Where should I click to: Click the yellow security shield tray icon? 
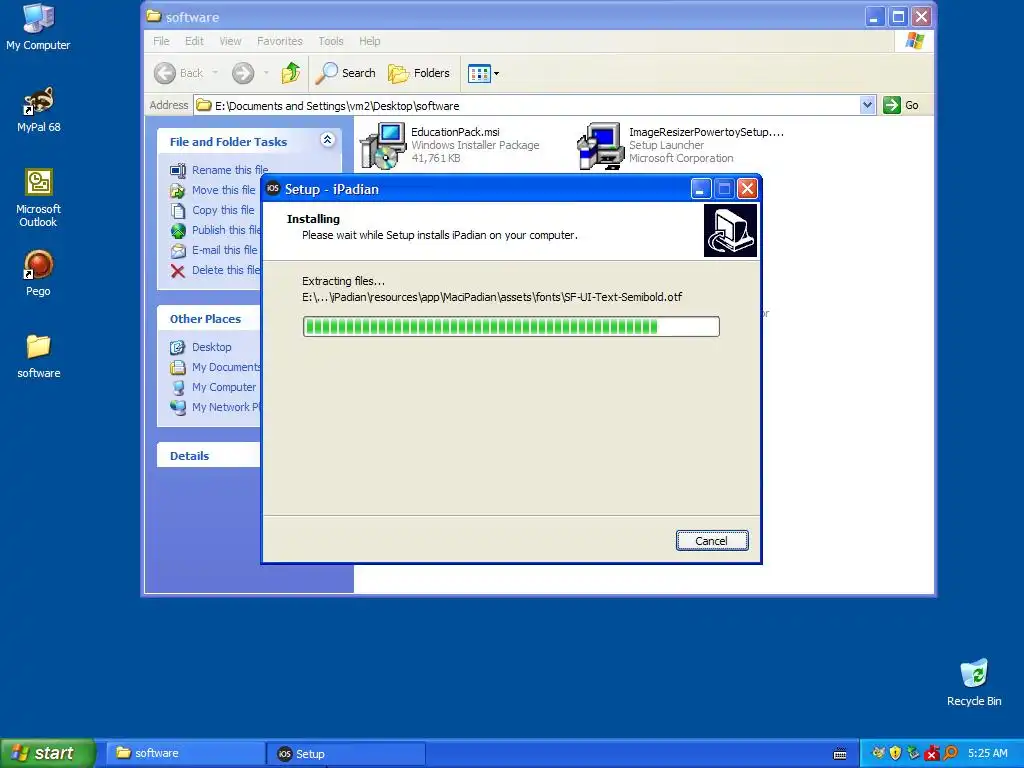(895, 753)
